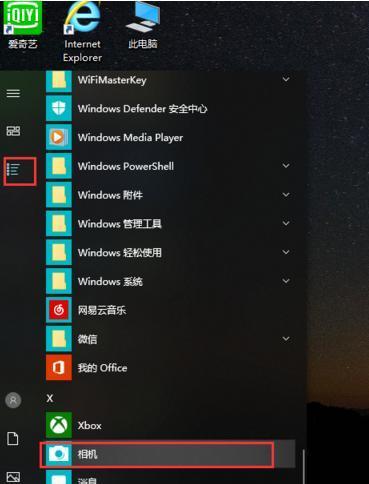369x484 pixels.
Task: Click the Windows 轻松使用 folder icon
Action: point(59,252)
